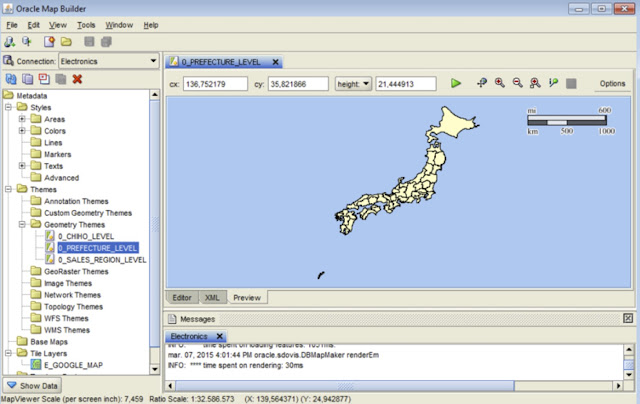The image size is (640, 404).
Task: Click the messages horizontal scrollbar thumb
Action: click(x=345, y=386)
